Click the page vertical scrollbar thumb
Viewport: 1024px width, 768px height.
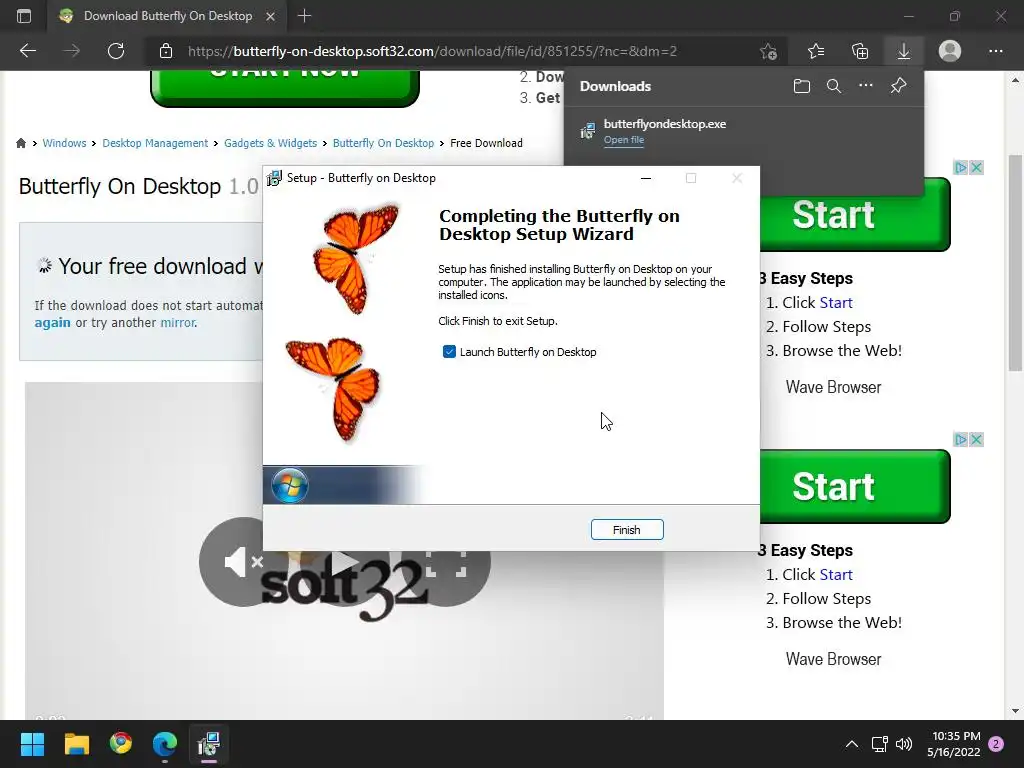[1015, 263]
